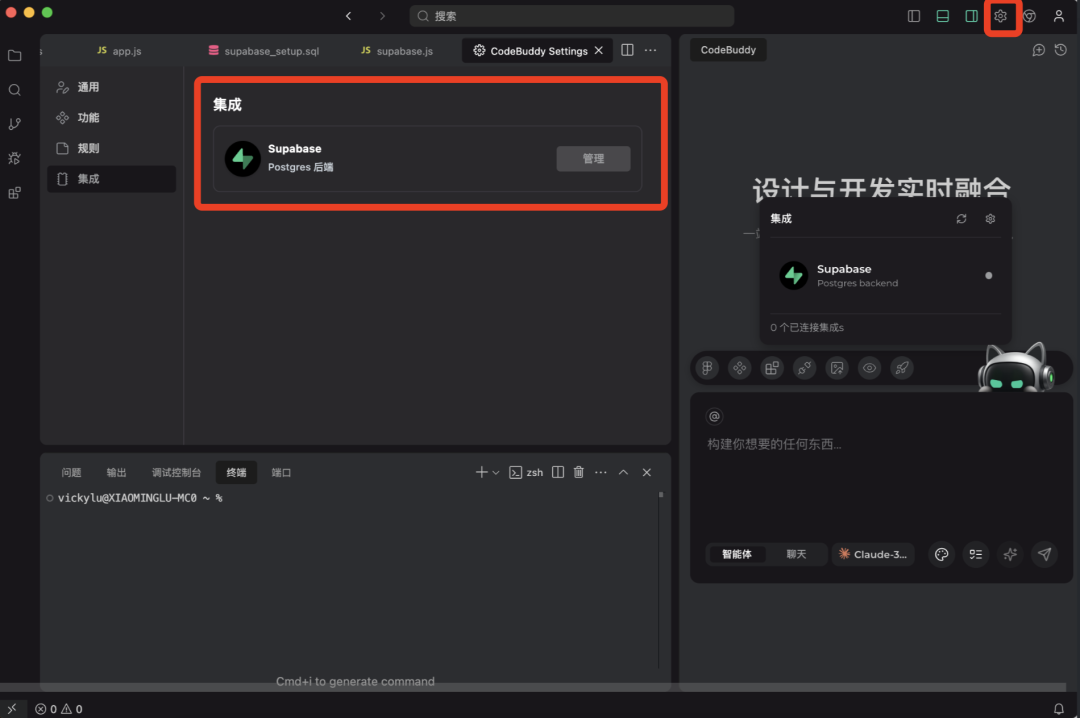Image resolution: width=1080 pixels, height=718 pixels.
Task: Switch to the supabase.js editor tab
Action: 404,50
